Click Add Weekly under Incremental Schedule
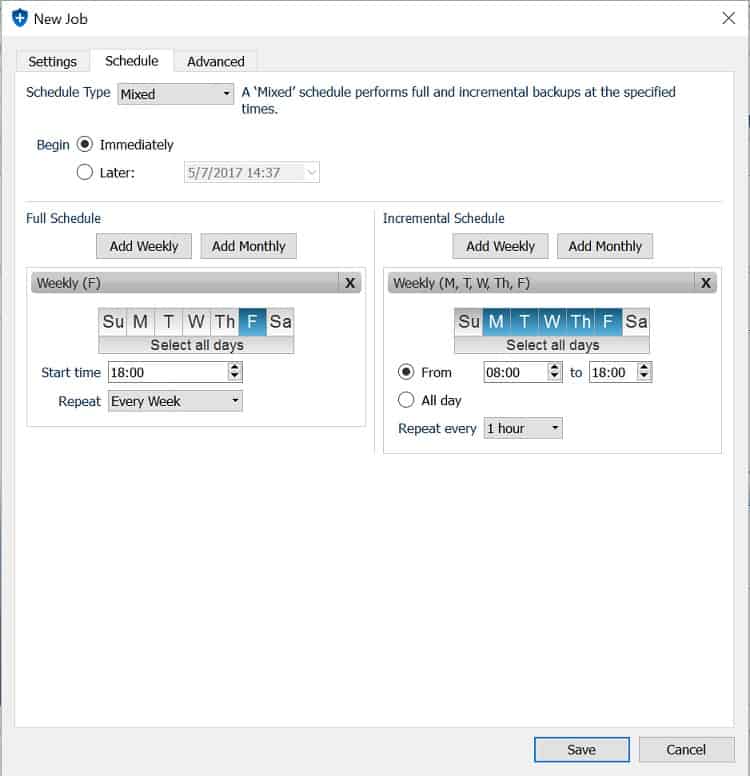 tap(500, 246)
